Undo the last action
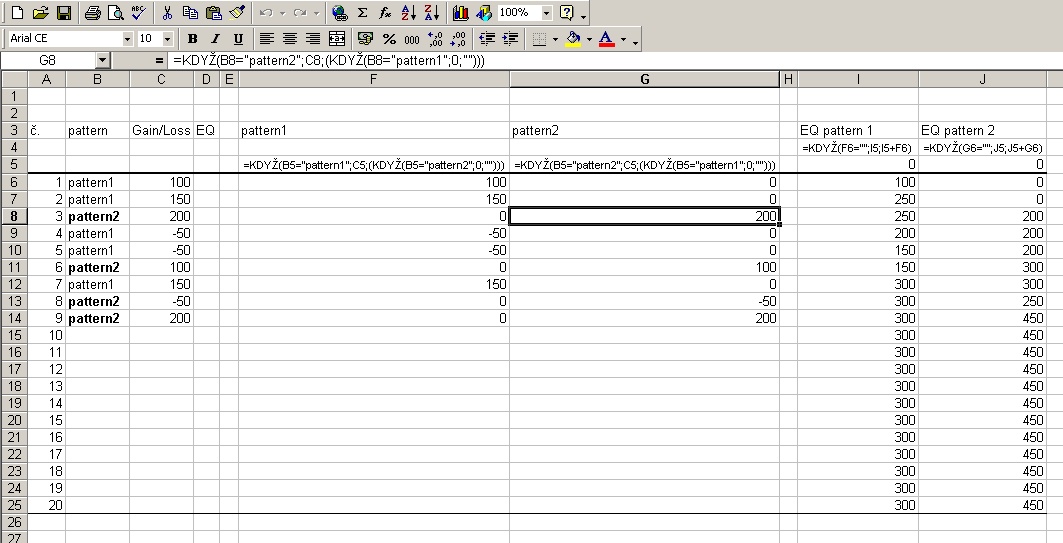The image size is (1063, 543). (266, 12)
